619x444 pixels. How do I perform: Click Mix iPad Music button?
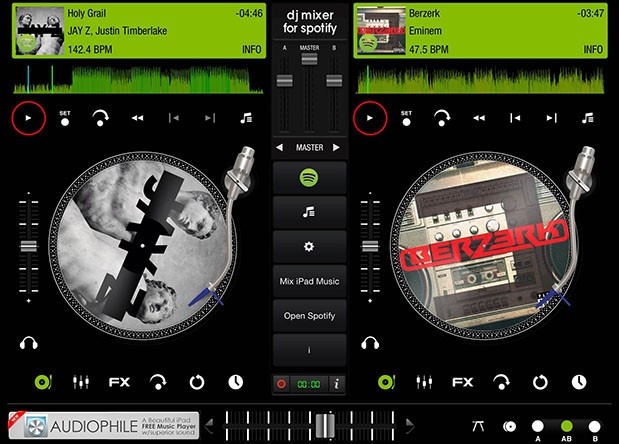click(x=309, y=281)
